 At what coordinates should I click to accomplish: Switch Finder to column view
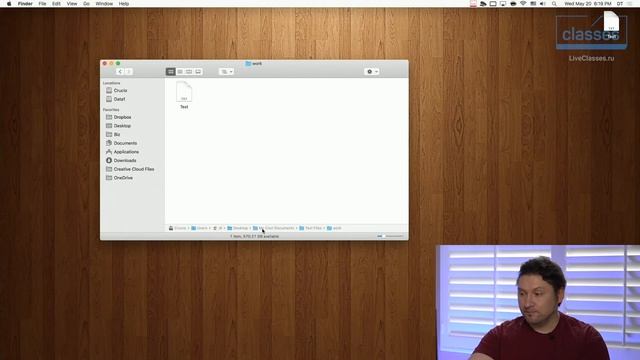coord(189,71)
